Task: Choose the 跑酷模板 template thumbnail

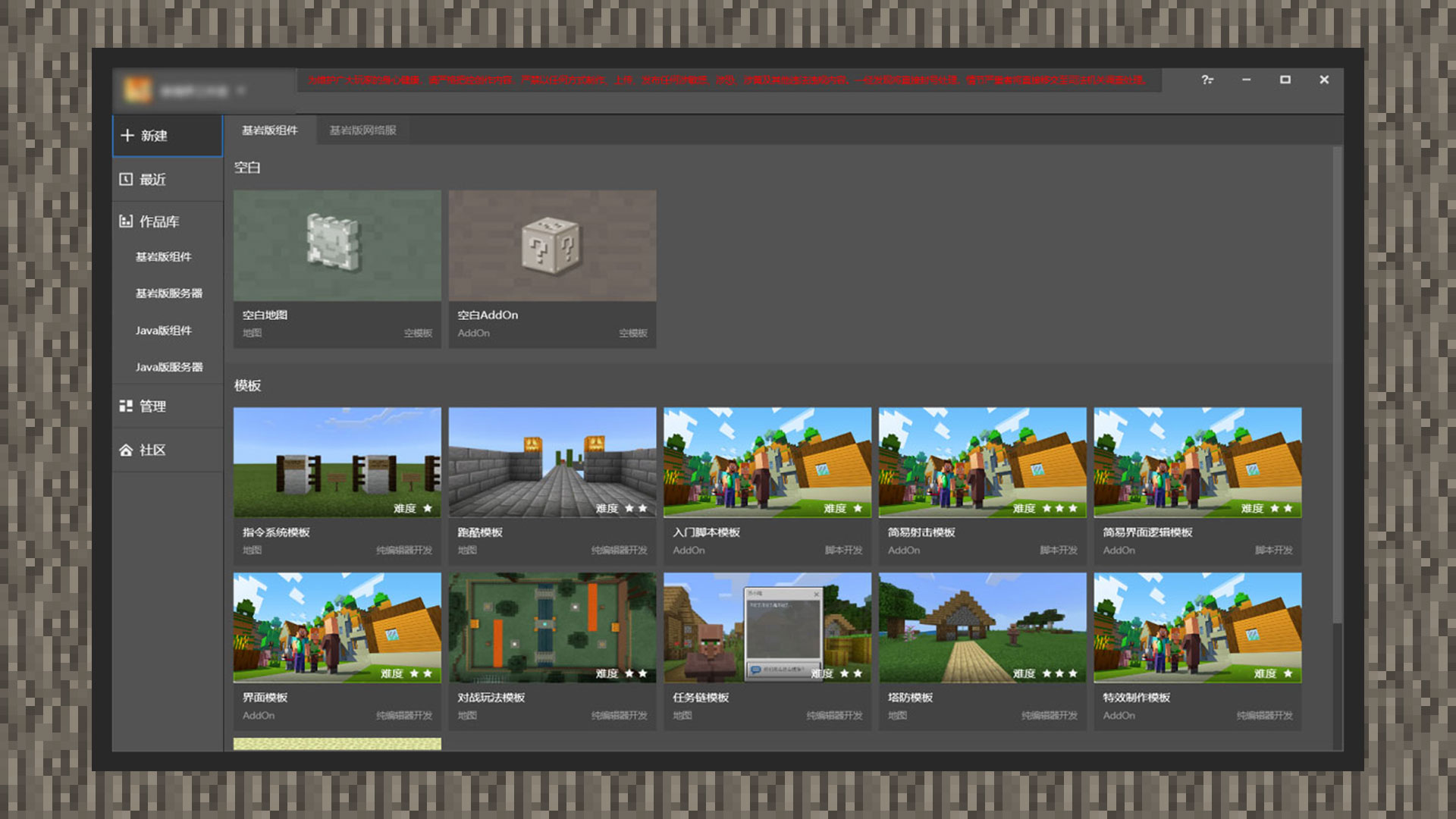Action: coord(552,463)
